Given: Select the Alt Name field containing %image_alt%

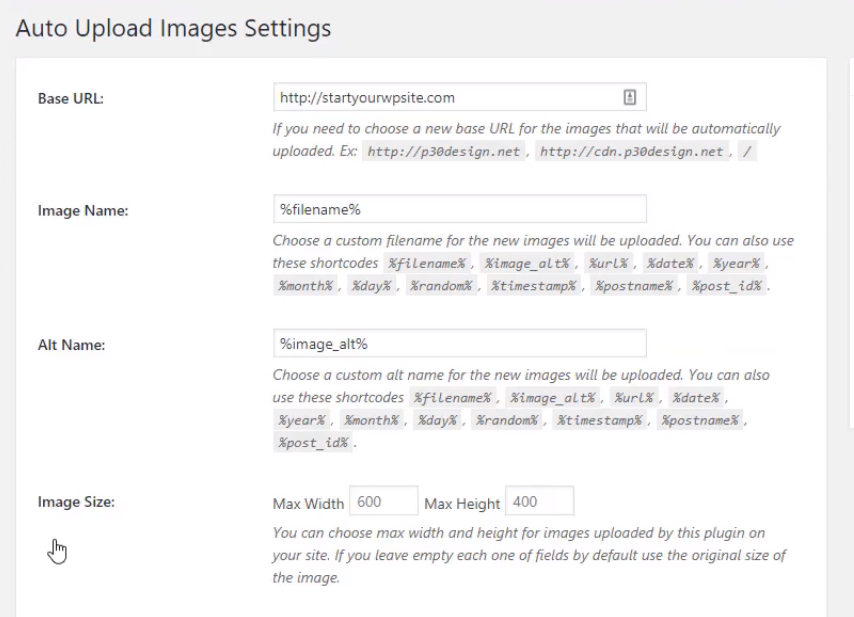Looking at the screenshot, I should [x=460, y=344].
